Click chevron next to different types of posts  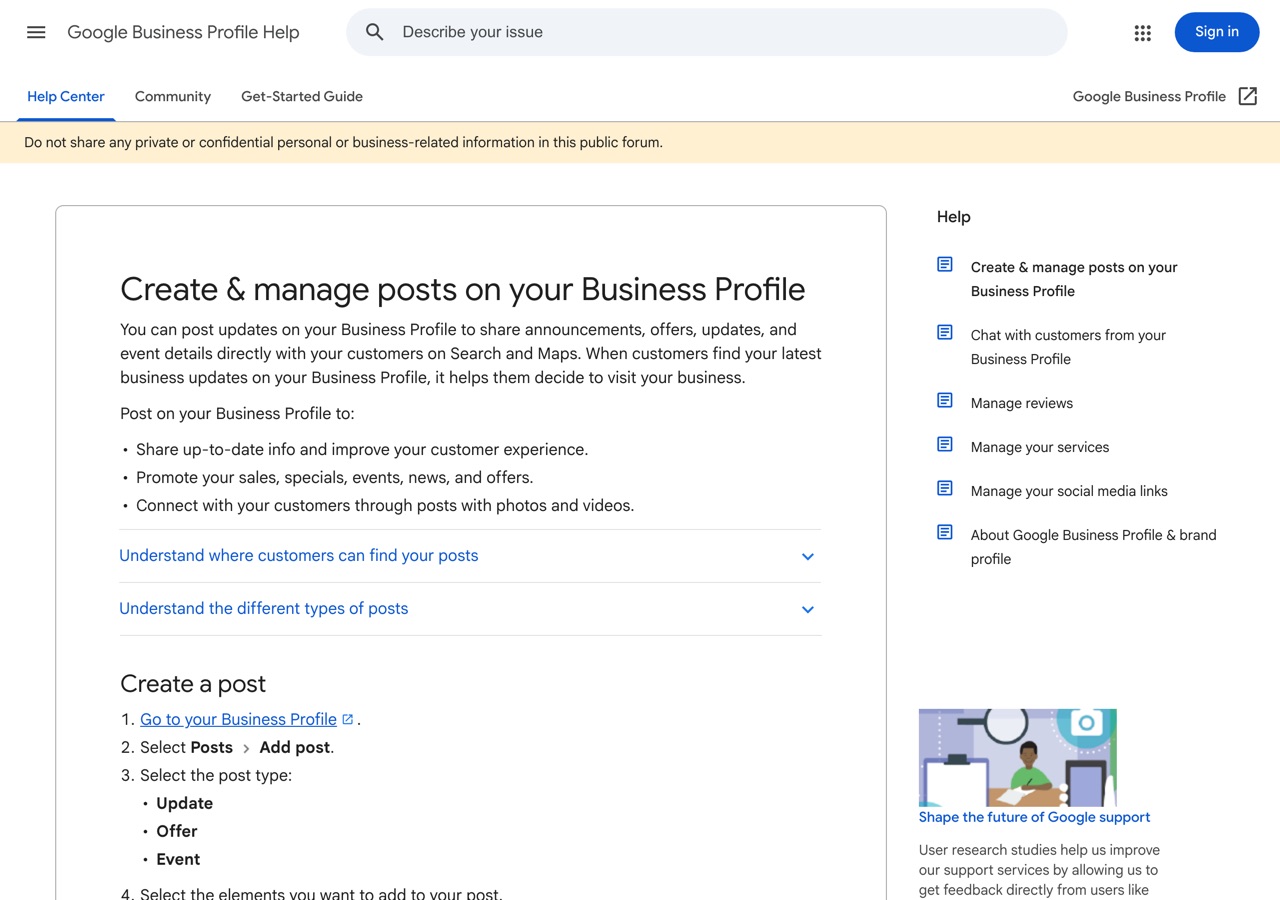pyautogui.click(x=808, y=610)
